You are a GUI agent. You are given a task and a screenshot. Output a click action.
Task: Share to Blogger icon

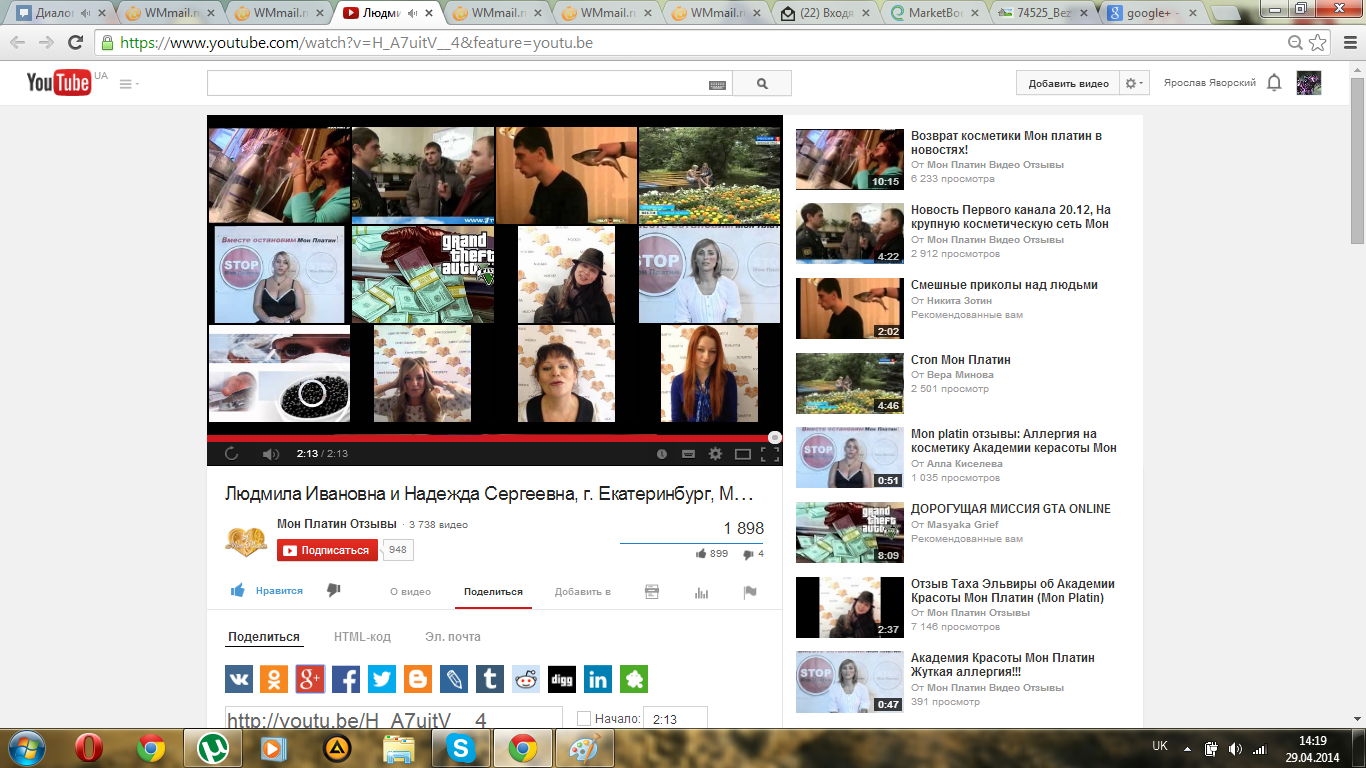[418, 679]
